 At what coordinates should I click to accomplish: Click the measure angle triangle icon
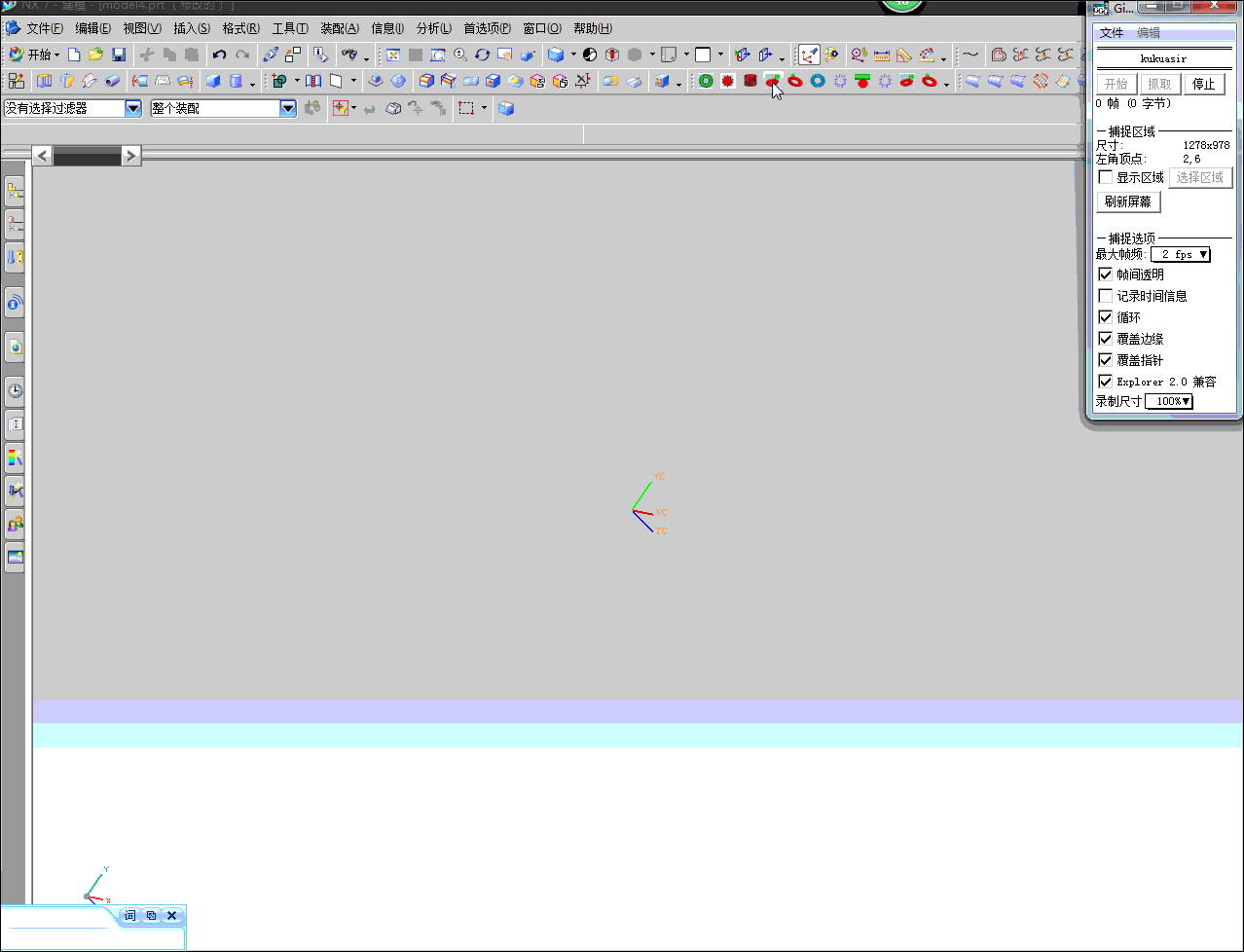pos(904,55)
